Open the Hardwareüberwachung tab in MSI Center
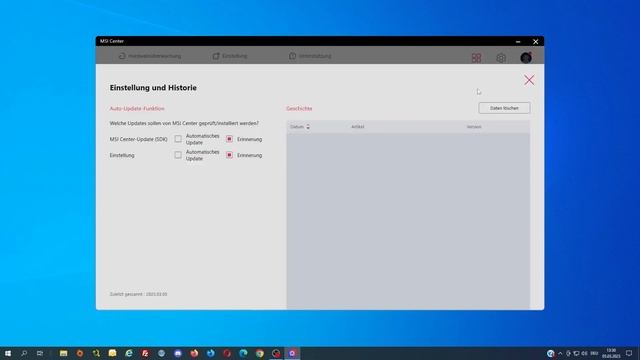The width and height of the screenshot is (640, 360). 150,56
